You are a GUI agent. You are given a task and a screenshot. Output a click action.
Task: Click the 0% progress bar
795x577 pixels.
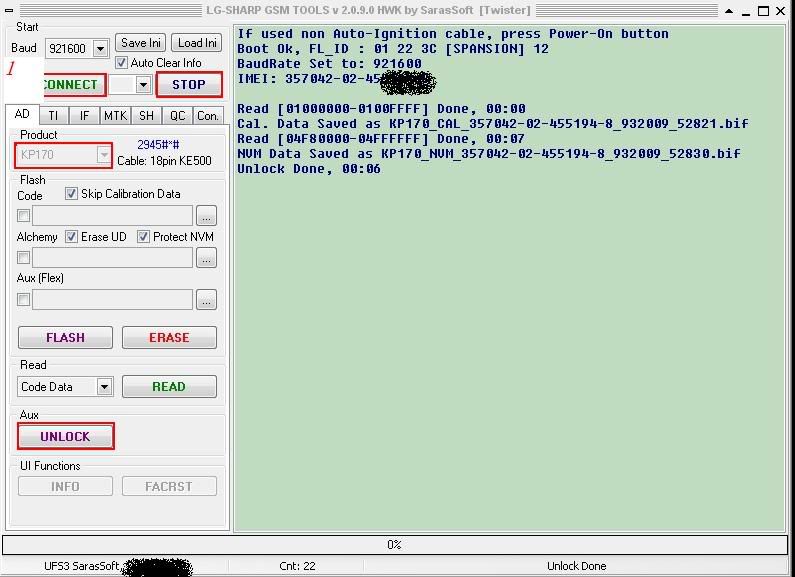[x=395, y=545]
